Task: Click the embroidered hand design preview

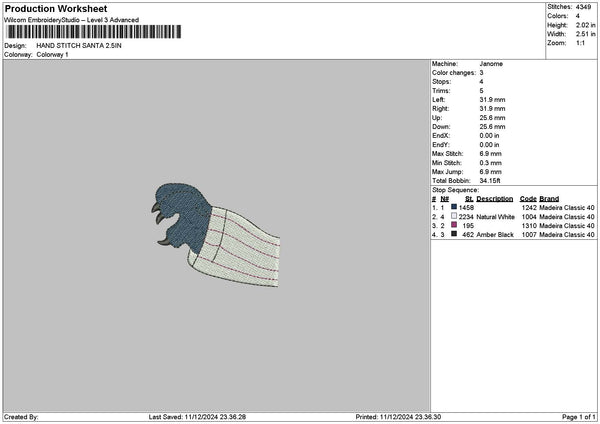Action: tap(215, 235)
